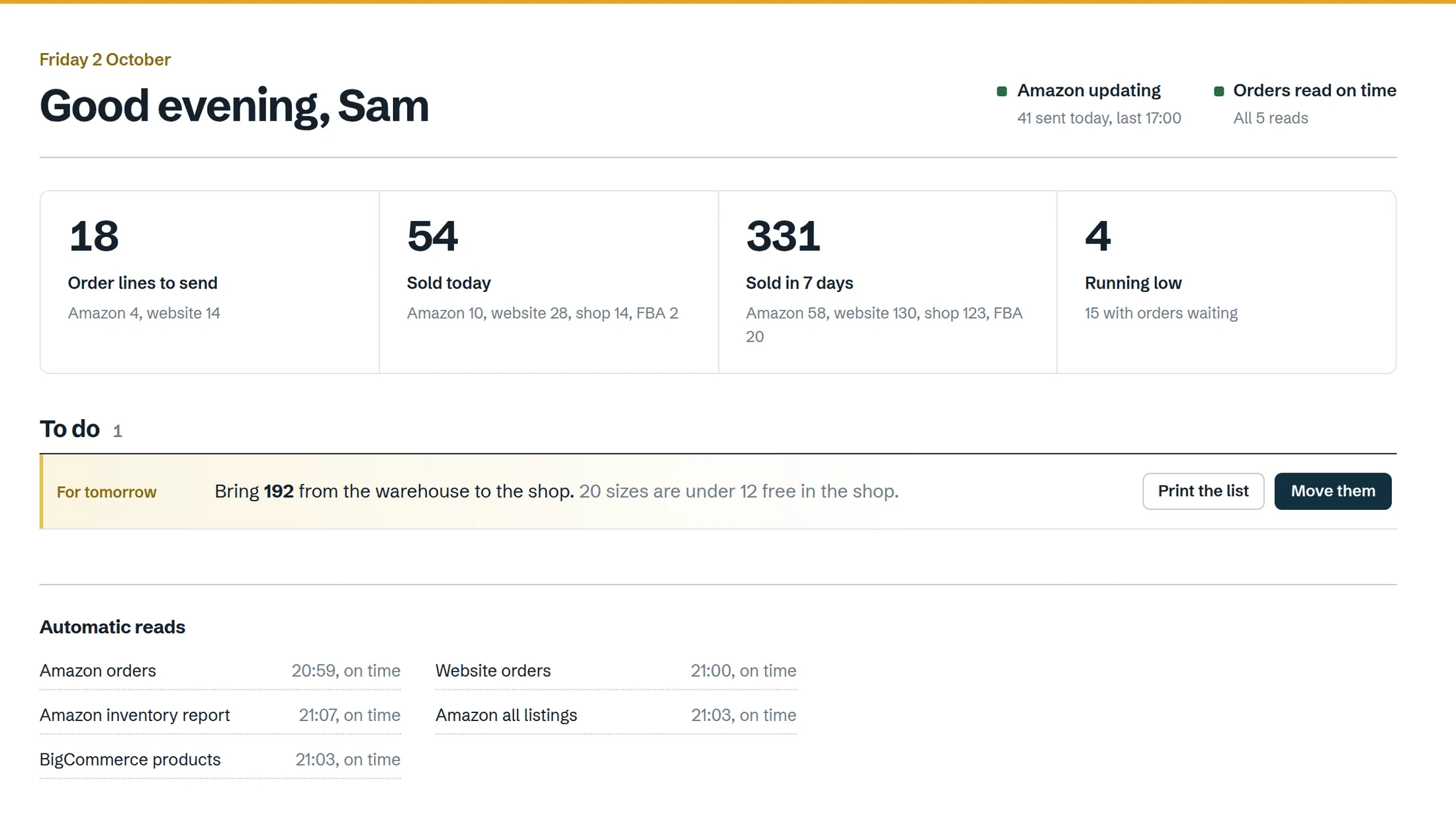Open the Order lines to send card
Viewport: 1456px width, 821px height.
coord(210,282)
